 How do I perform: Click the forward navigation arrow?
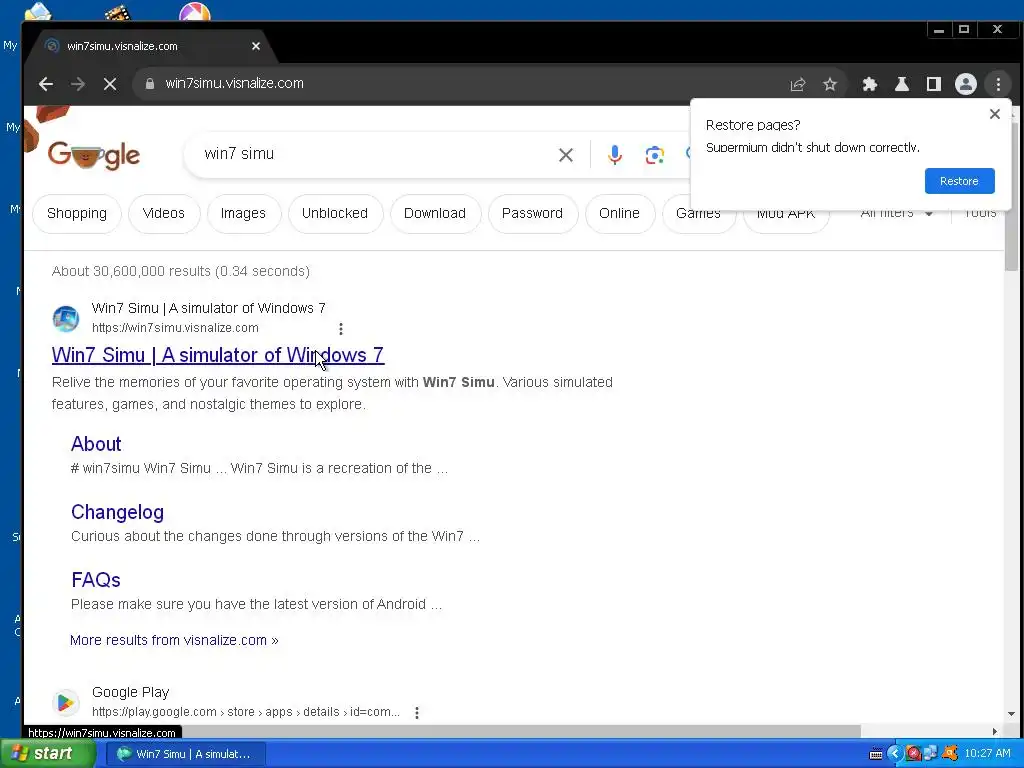(x=78, y=84)
